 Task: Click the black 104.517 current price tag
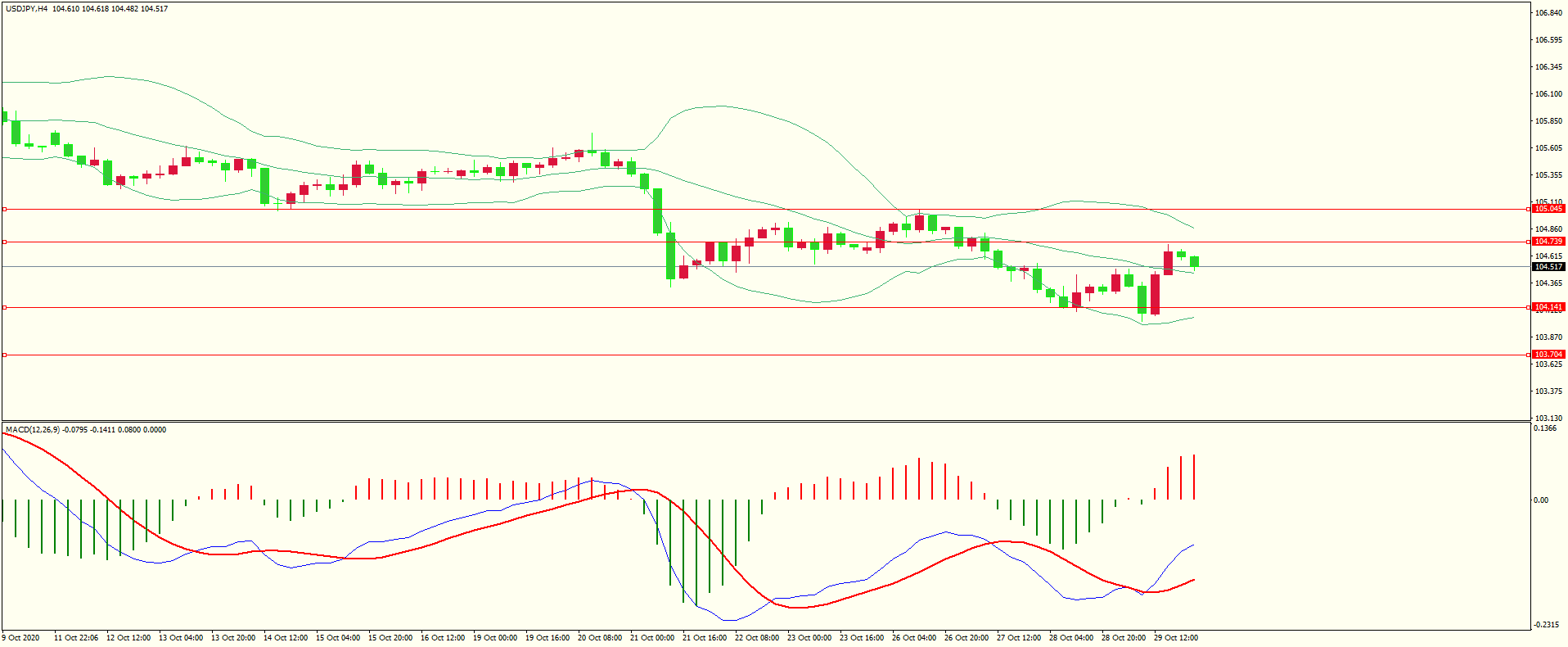[x=1548, y=267]
